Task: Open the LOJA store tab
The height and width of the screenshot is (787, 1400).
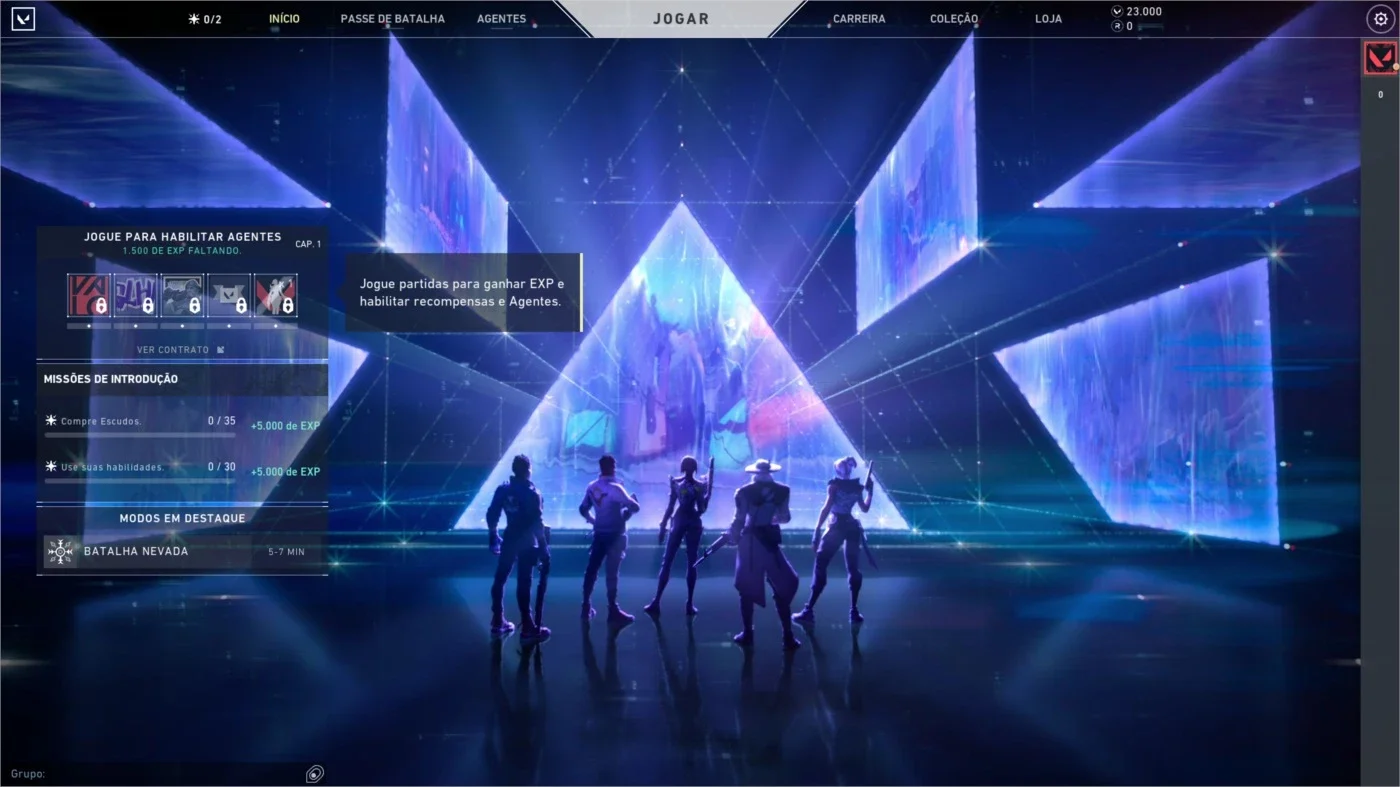Action: [1048, 19]
